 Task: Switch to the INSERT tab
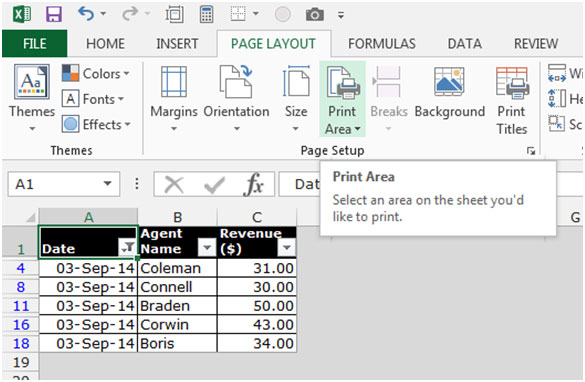tap(177, 44)
